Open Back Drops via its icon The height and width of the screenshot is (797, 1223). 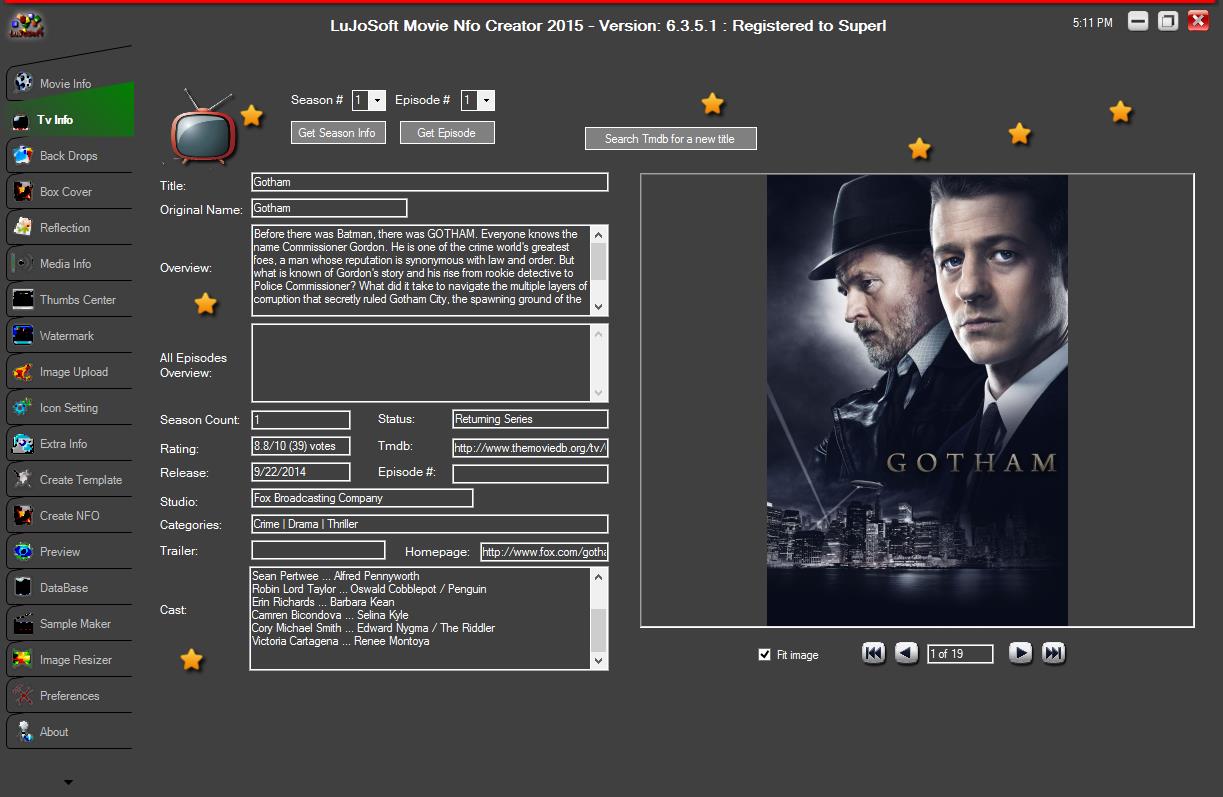[x=22, y=155]
